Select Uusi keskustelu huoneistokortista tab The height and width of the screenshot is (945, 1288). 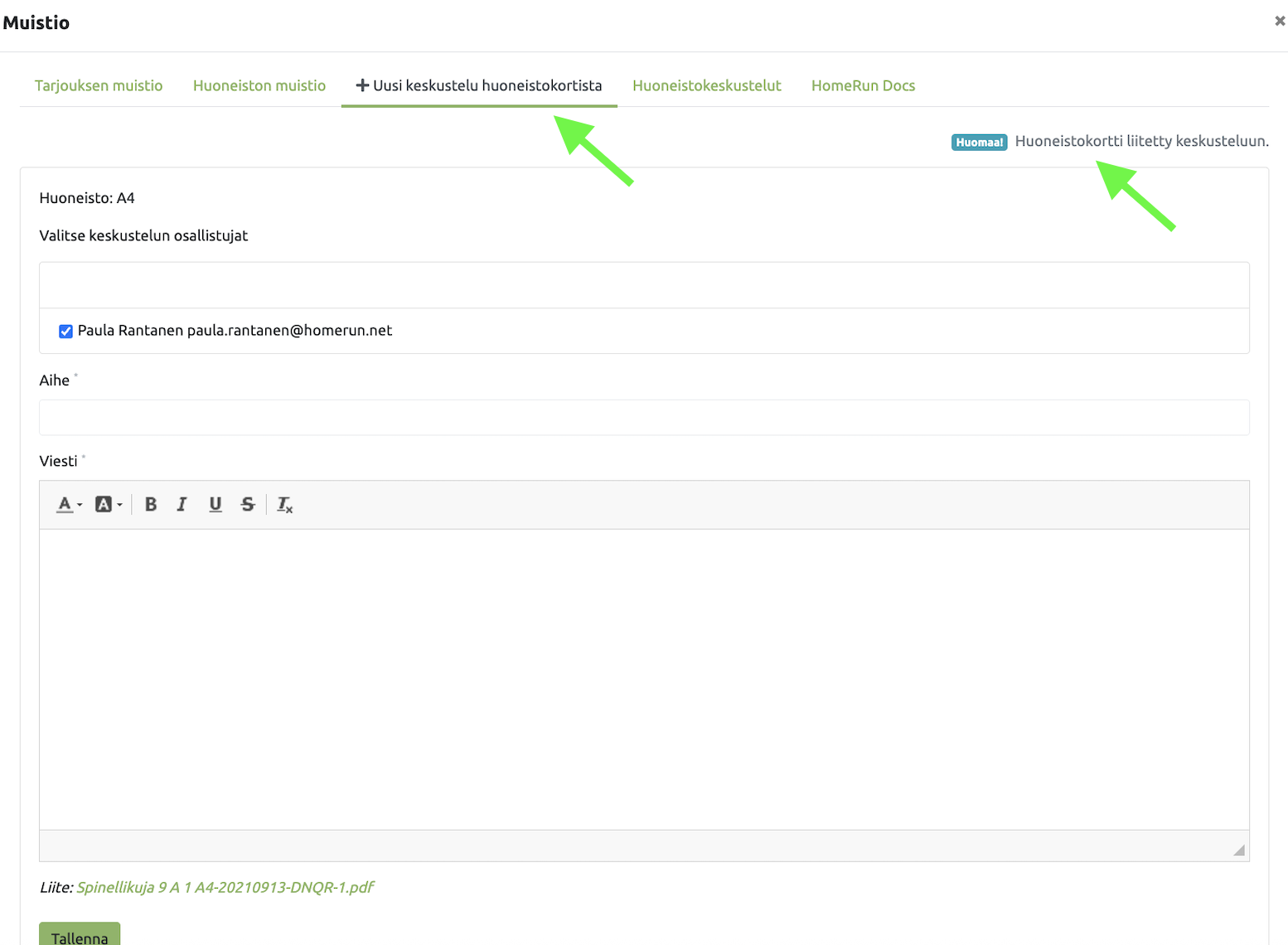point(479,85)
